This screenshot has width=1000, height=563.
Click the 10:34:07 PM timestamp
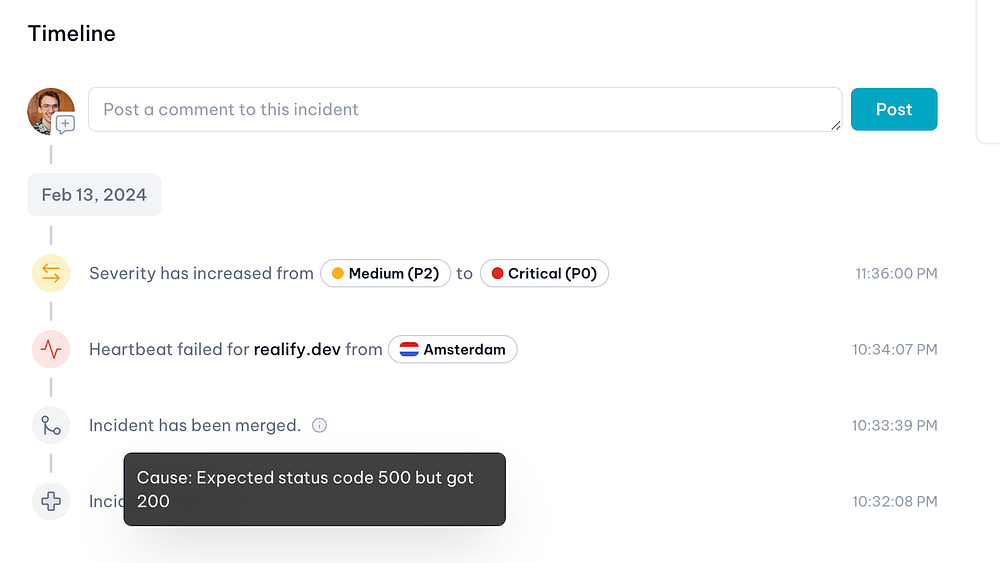pos(894,350)
